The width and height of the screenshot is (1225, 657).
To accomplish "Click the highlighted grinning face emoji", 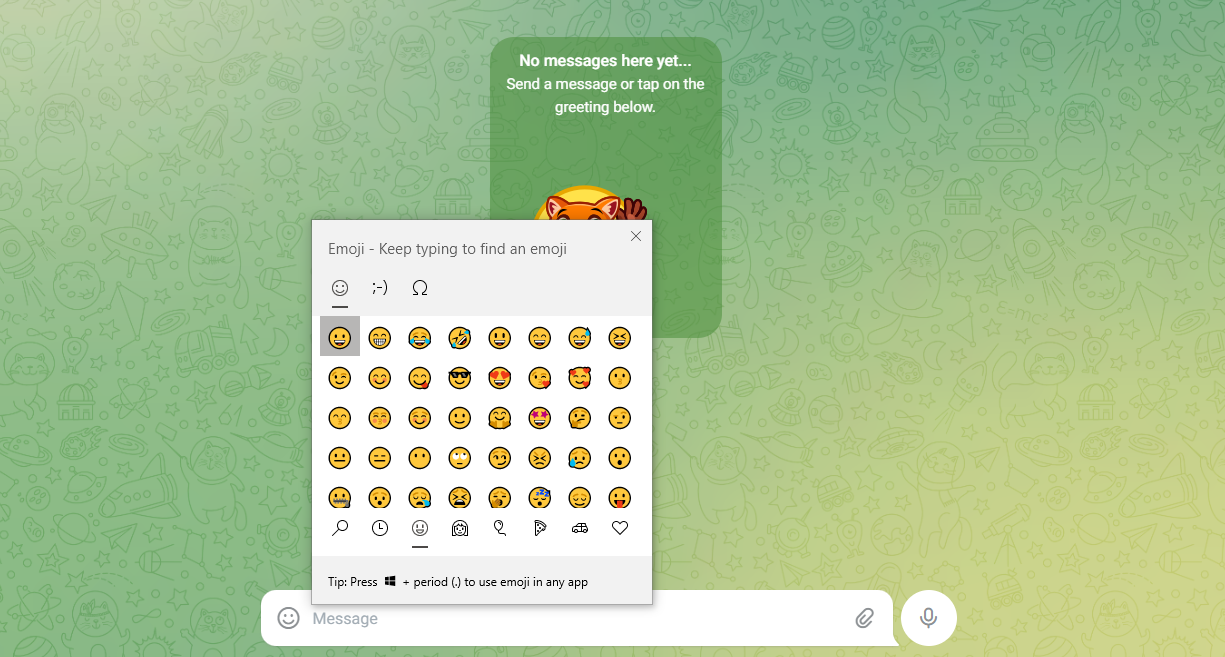I will 340,337.
